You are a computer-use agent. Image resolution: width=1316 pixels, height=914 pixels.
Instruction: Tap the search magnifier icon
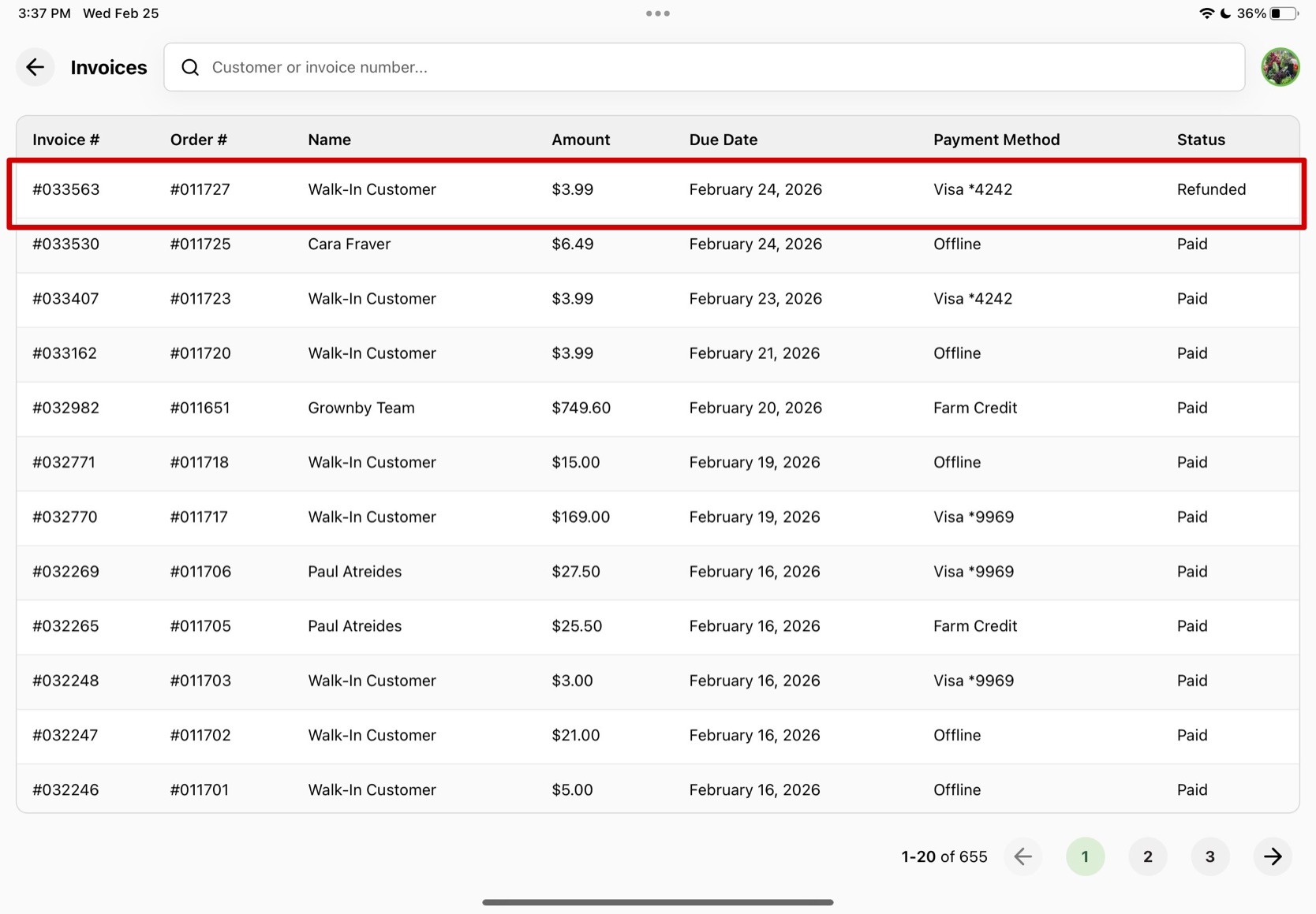click(x=190, y=67)
